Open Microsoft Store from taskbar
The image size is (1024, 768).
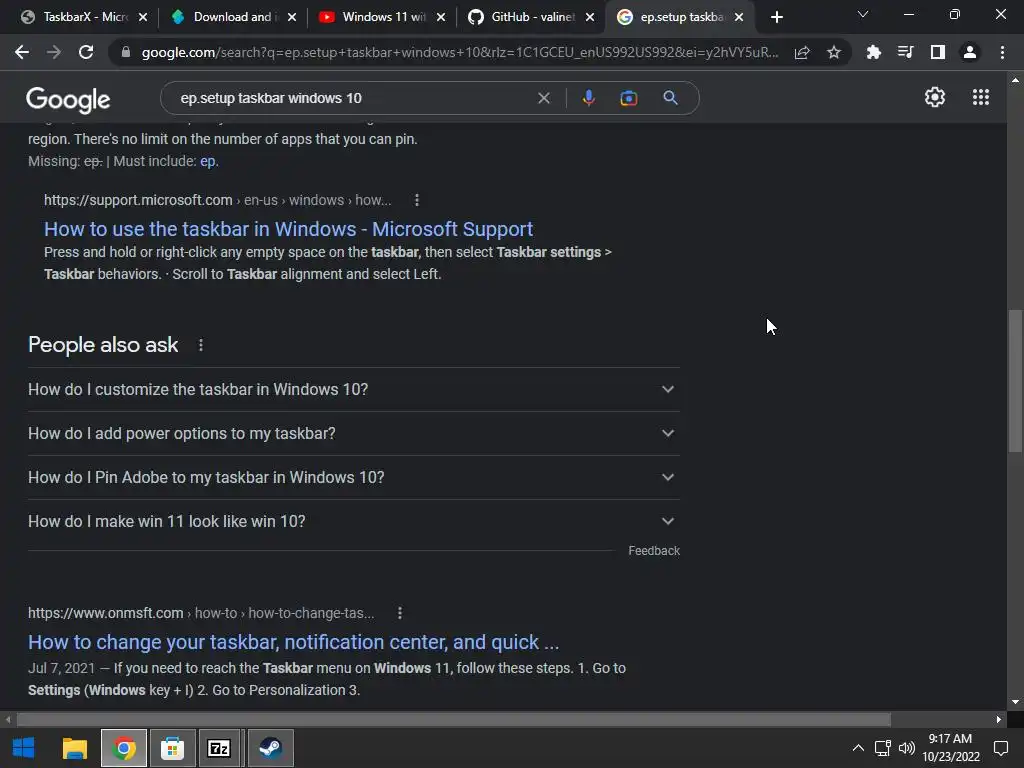click(172, 748)
